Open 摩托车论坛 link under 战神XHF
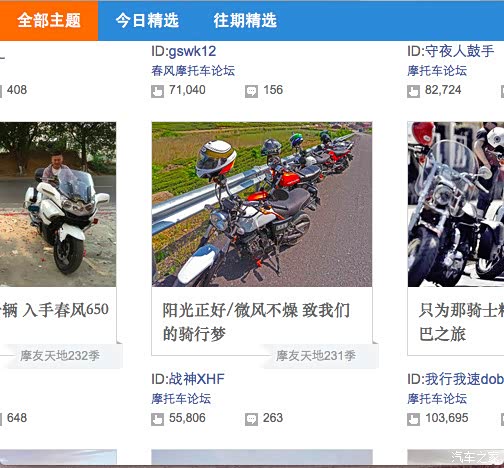The image size is (504, 468). tap(181, 399)
